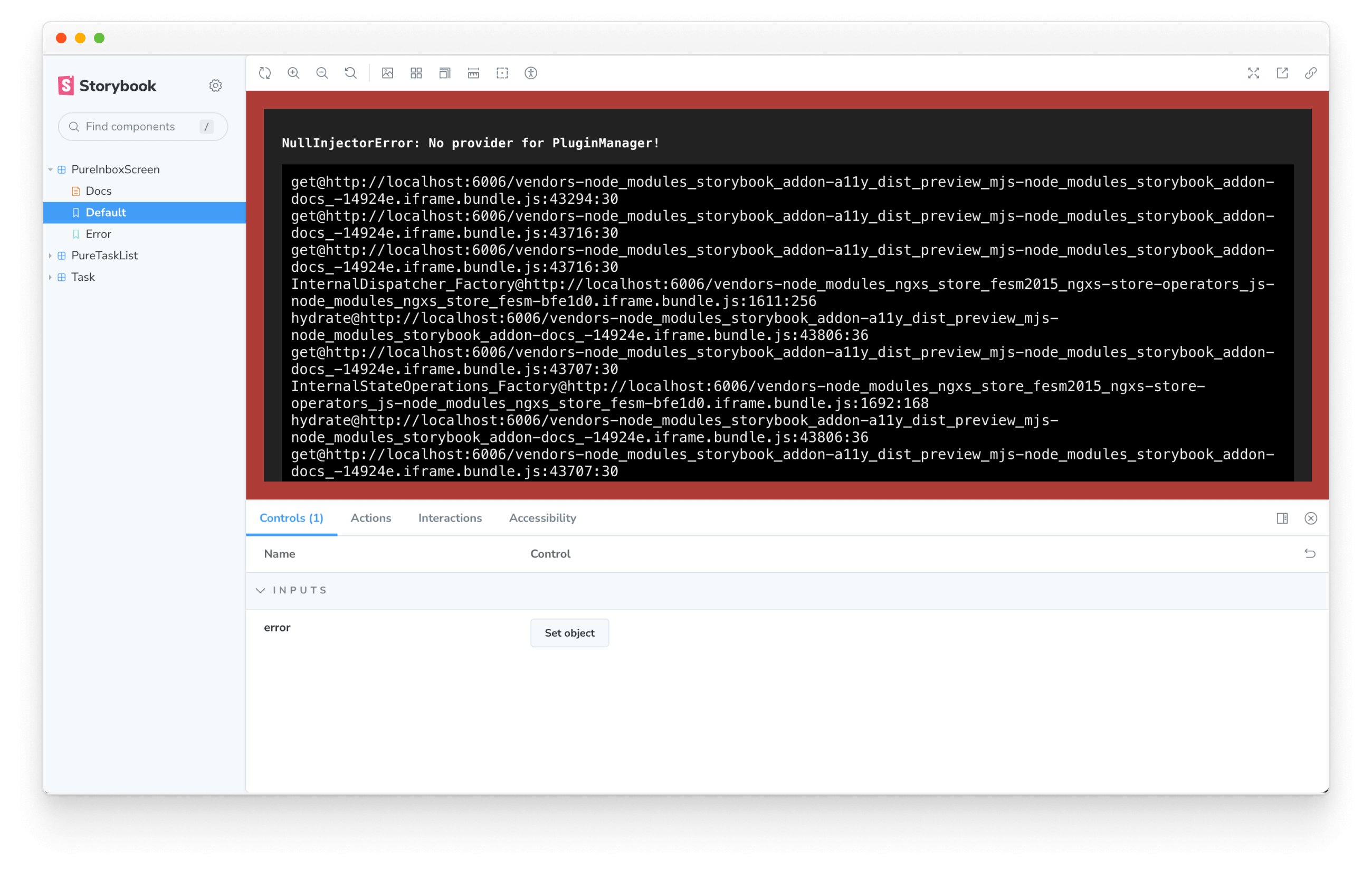Switch to the Accessibility tab
The image size is (1372, 869).
pyautogui.click(x=542, y=518)
